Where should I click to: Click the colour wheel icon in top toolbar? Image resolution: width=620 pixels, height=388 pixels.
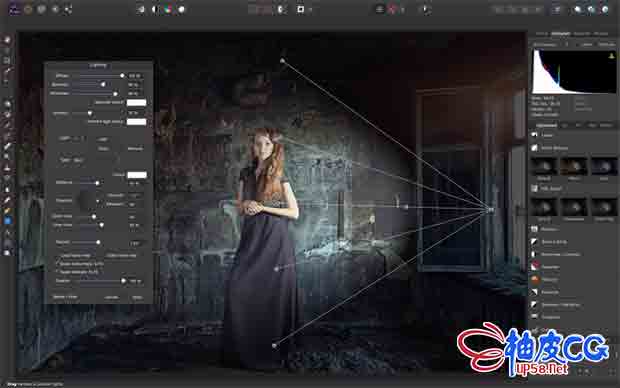tap(168, 9)
